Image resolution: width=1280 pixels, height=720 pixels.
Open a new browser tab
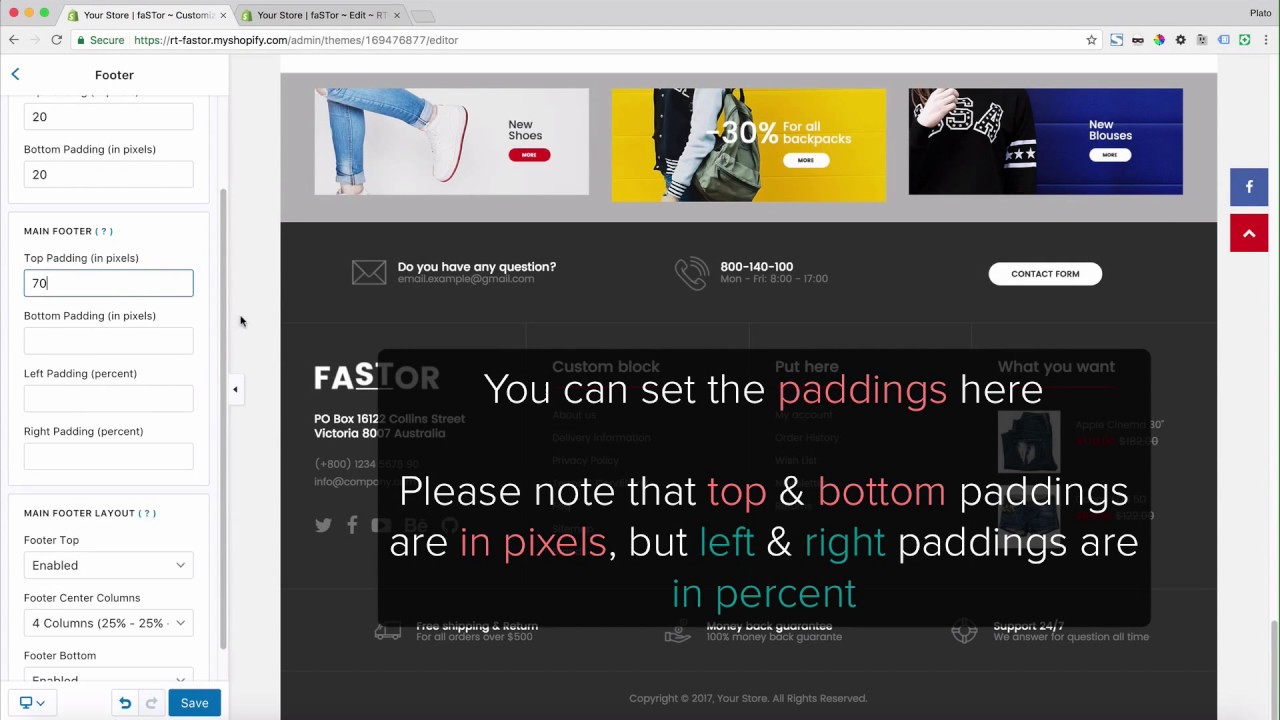(424, 16)
